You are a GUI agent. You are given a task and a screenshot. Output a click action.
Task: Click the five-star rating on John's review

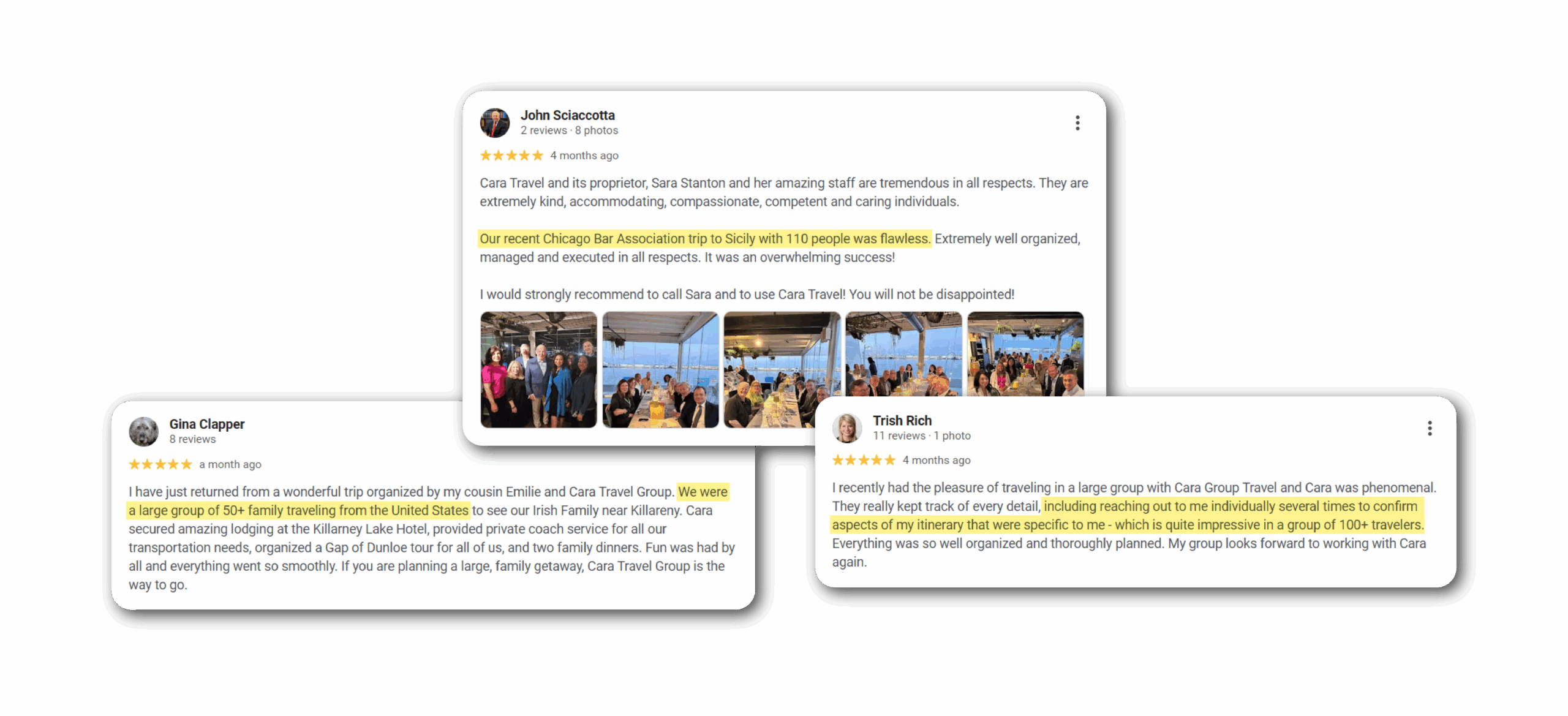(x=511, y=156)
